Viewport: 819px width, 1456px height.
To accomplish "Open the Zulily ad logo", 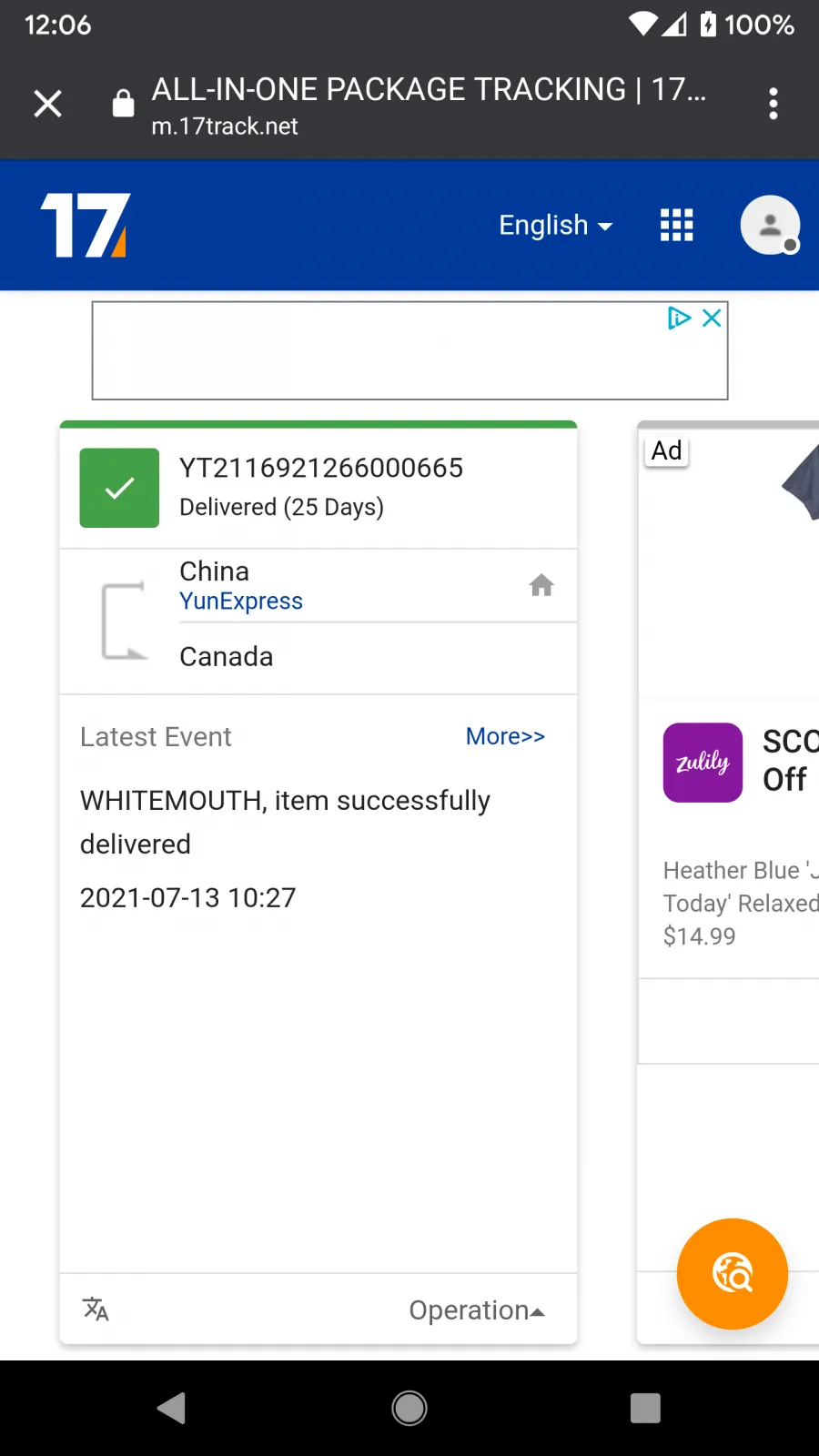I will [x=703, y=763].
